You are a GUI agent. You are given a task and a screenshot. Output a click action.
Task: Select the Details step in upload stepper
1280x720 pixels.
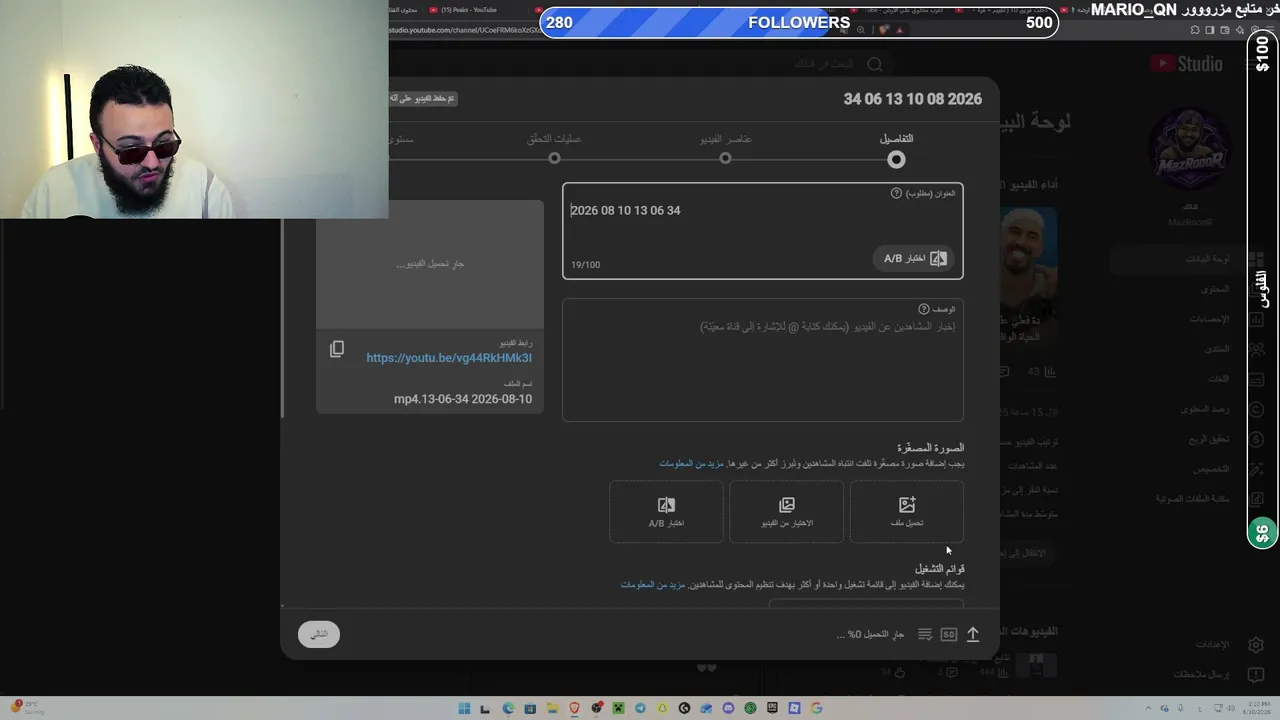click(896, 150)
